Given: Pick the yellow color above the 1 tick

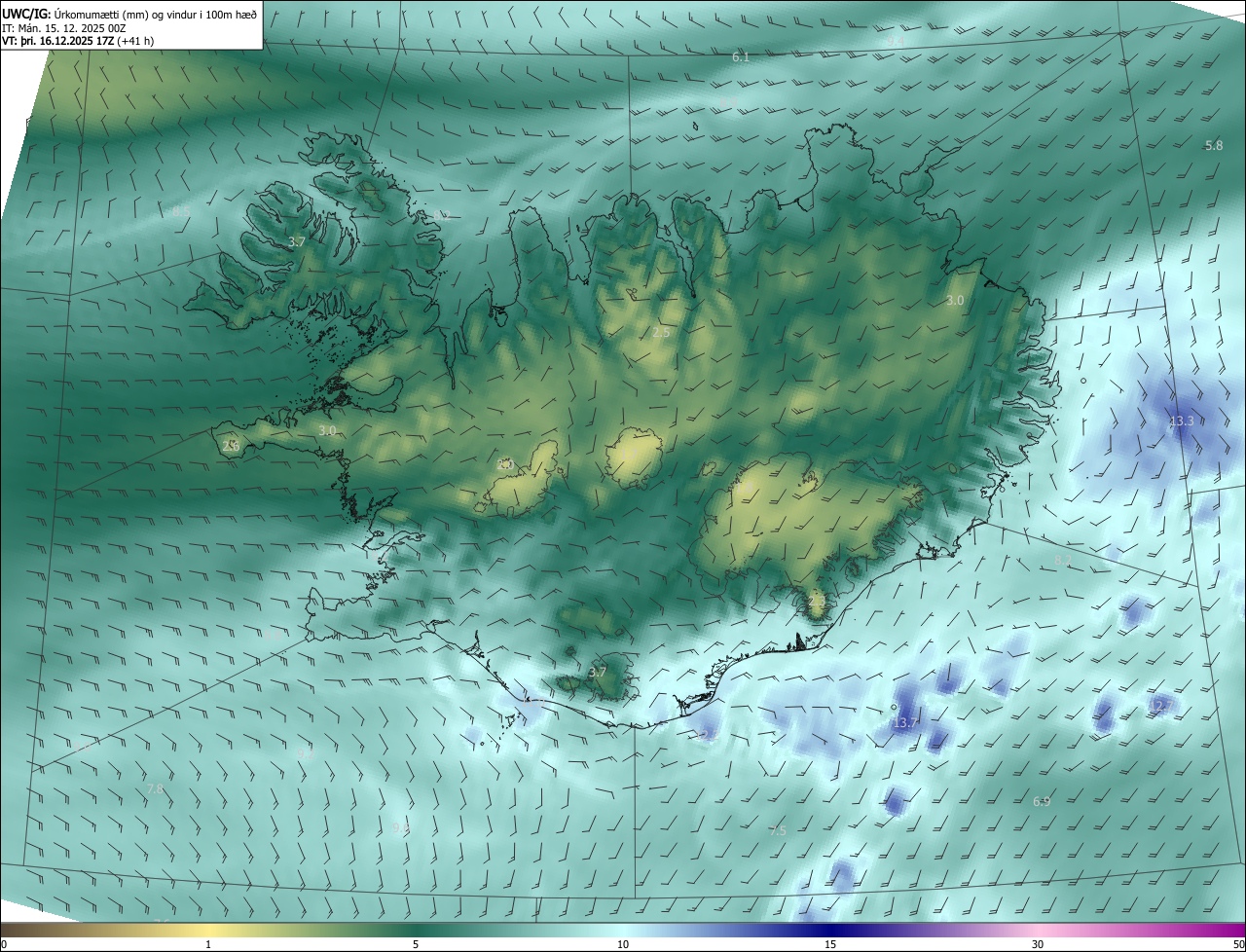Looking at the screenshot, I should tap(208, 931).
